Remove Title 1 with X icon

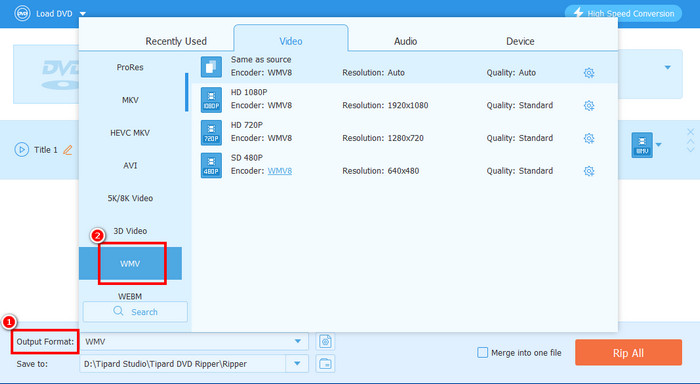point(691,132)
